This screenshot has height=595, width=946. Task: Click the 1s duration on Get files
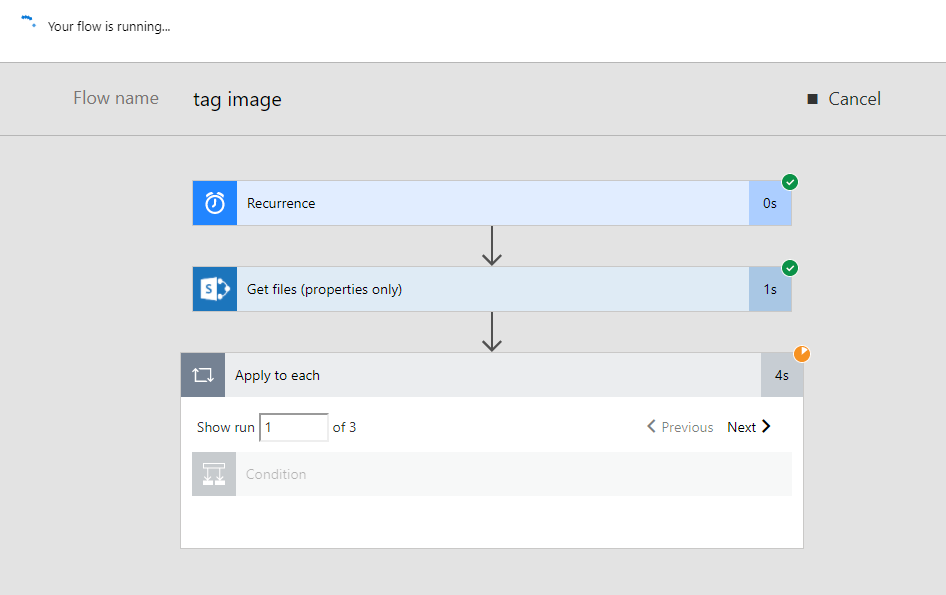(x=769, y=289)
